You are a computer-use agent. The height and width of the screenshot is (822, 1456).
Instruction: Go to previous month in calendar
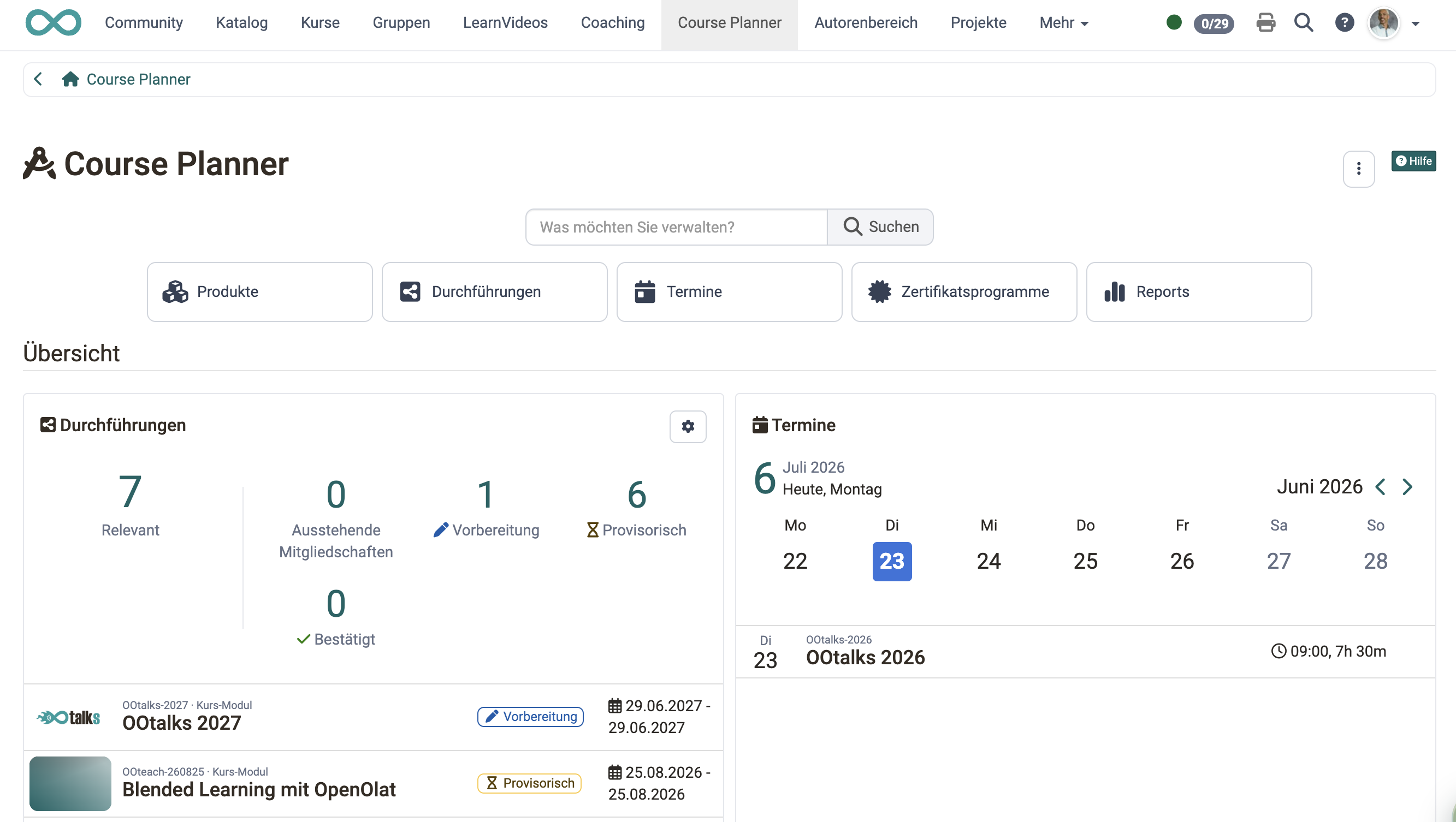1380,486
